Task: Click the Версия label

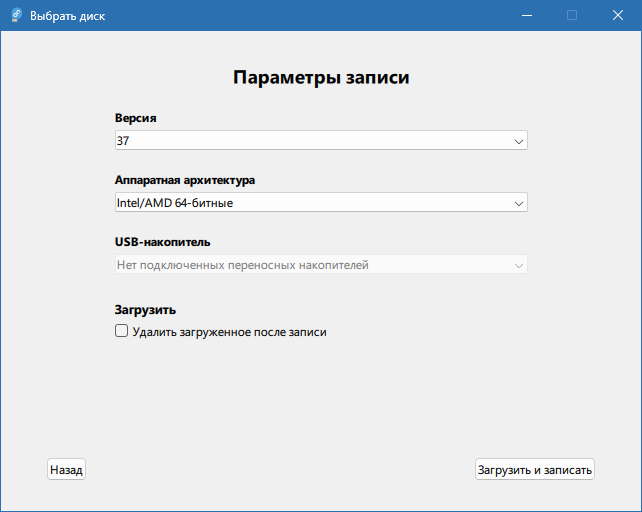Action: tap(136, 118)
